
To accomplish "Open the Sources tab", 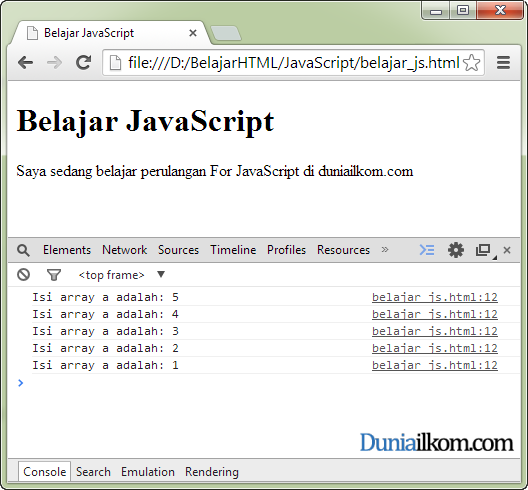I will click(x=178, y=250).
